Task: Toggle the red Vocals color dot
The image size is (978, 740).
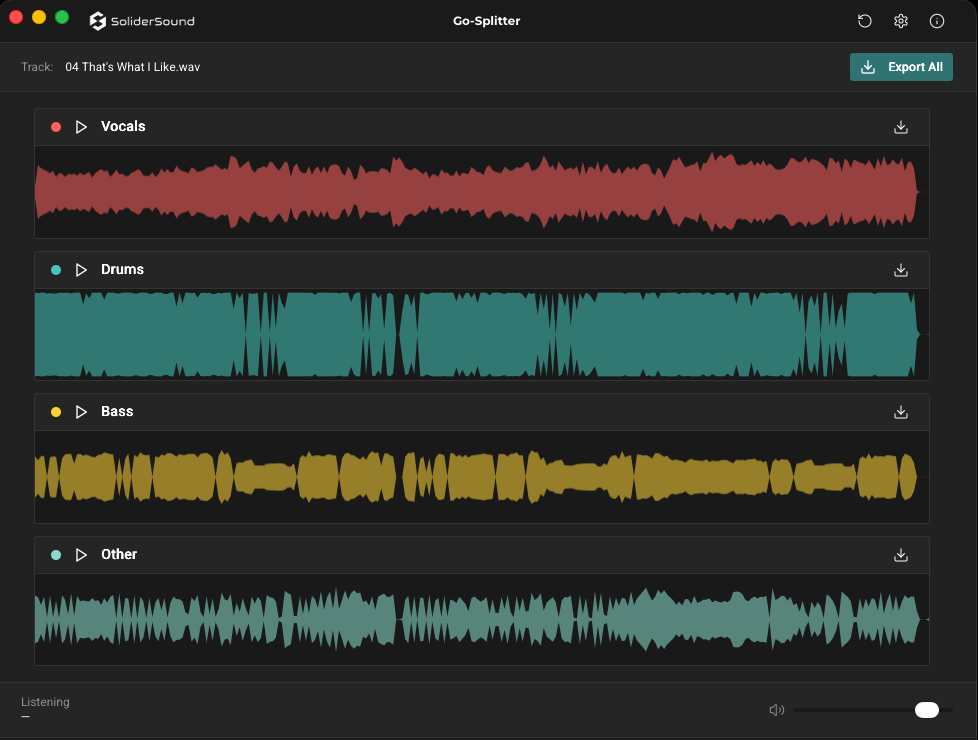Action: (x=56, y=127)
